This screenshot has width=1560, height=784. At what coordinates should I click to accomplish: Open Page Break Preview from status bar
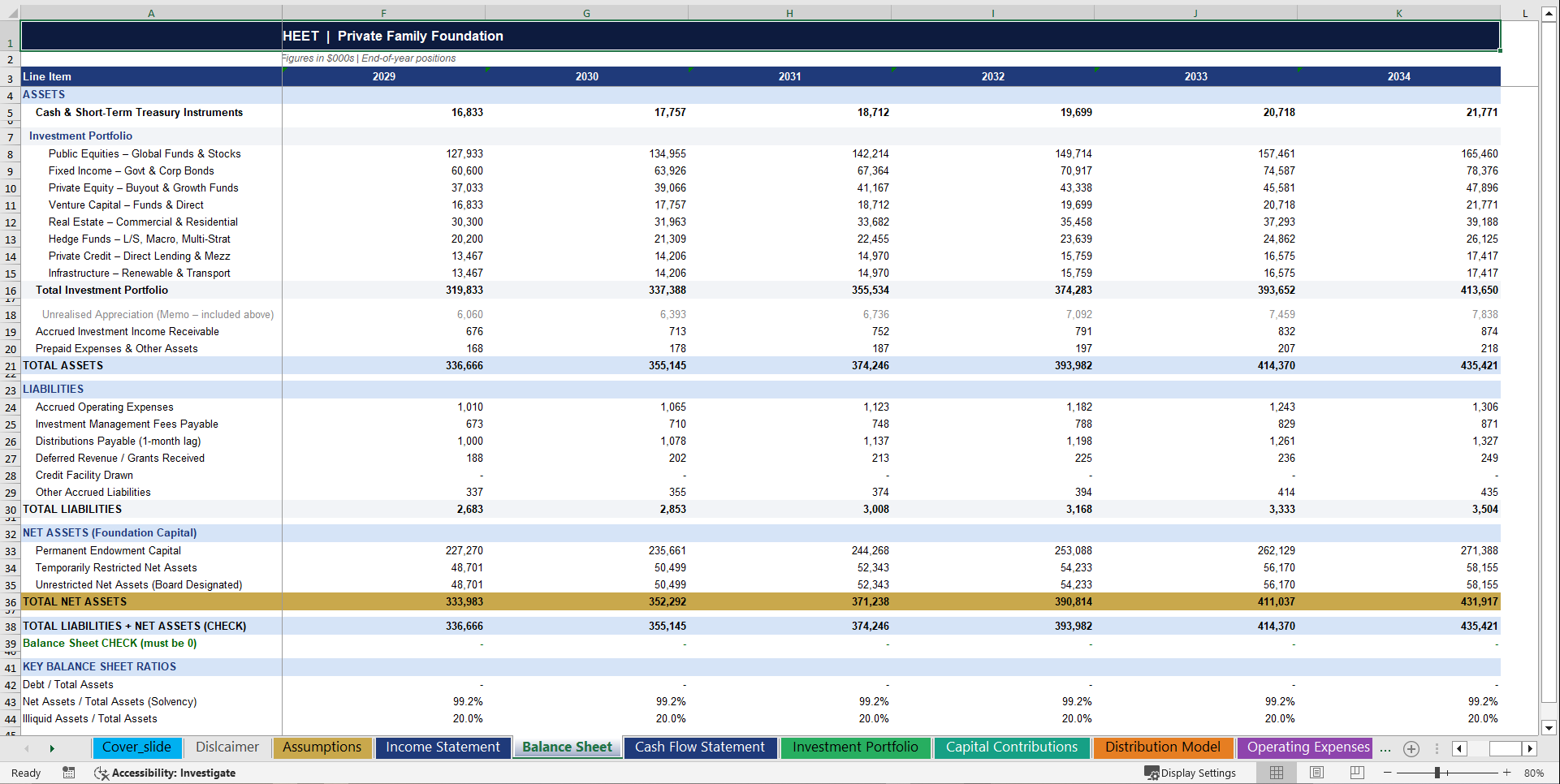pyautogui.click(x=1356, y=773)
